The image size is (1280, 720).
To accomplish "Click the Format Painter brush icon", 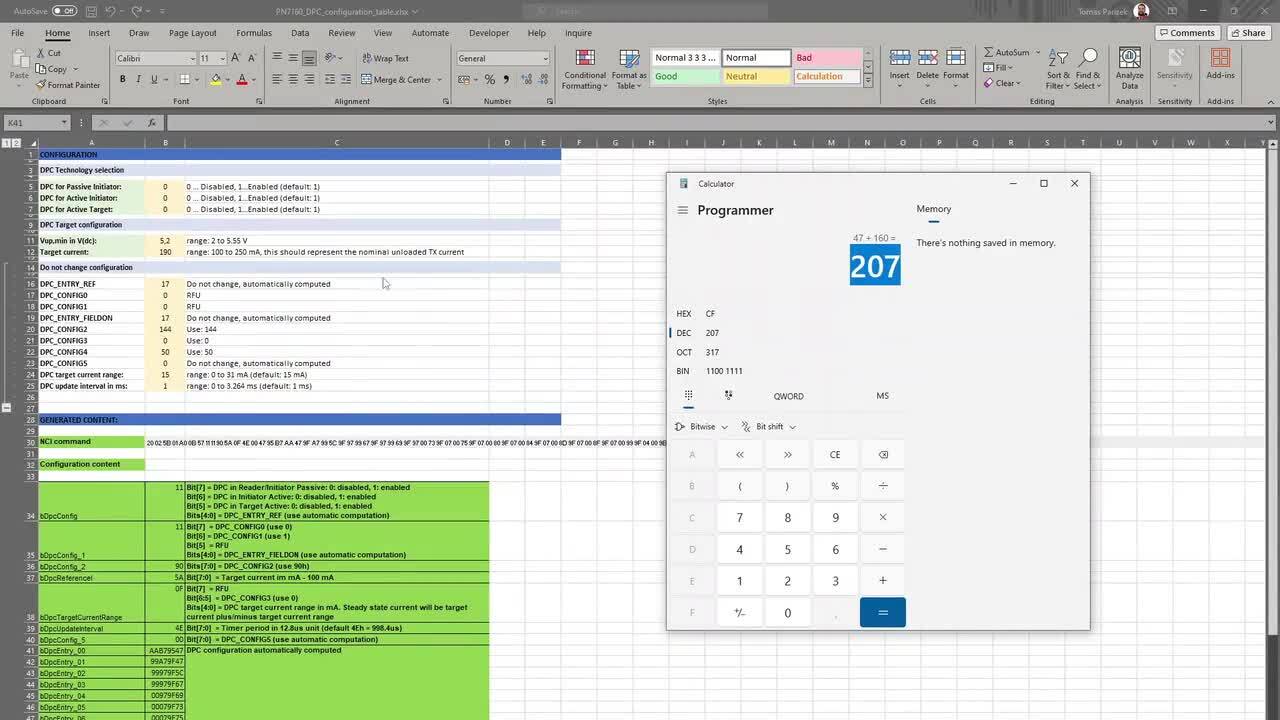I will point(41,85).
